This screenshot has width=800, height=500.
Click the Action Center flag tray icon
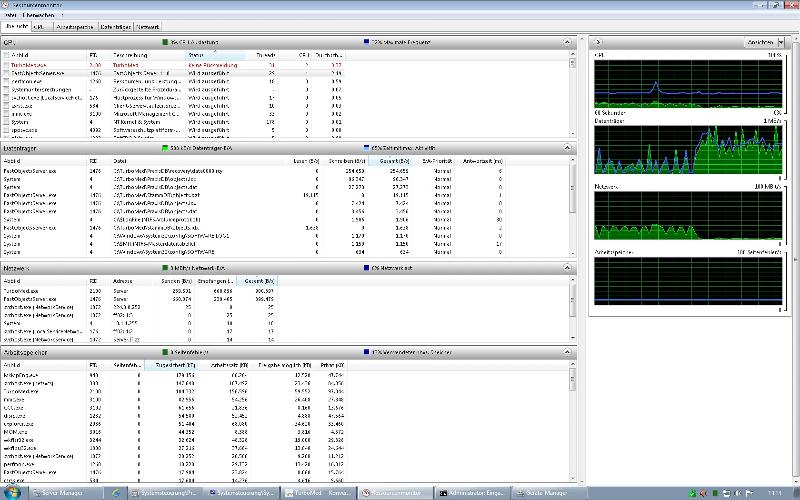749,493
